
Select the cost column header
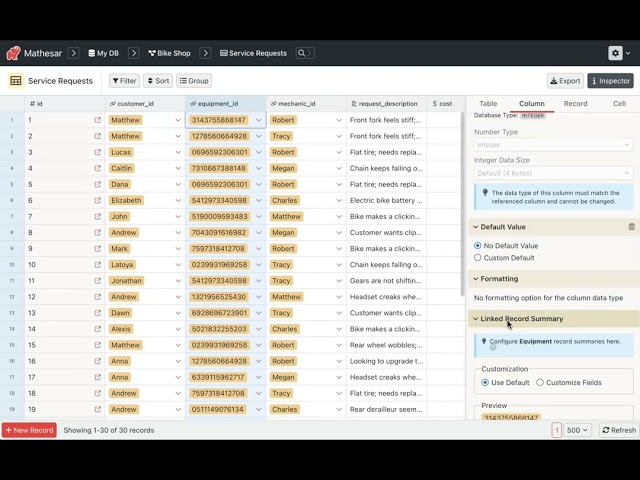[x=444, y=104]
